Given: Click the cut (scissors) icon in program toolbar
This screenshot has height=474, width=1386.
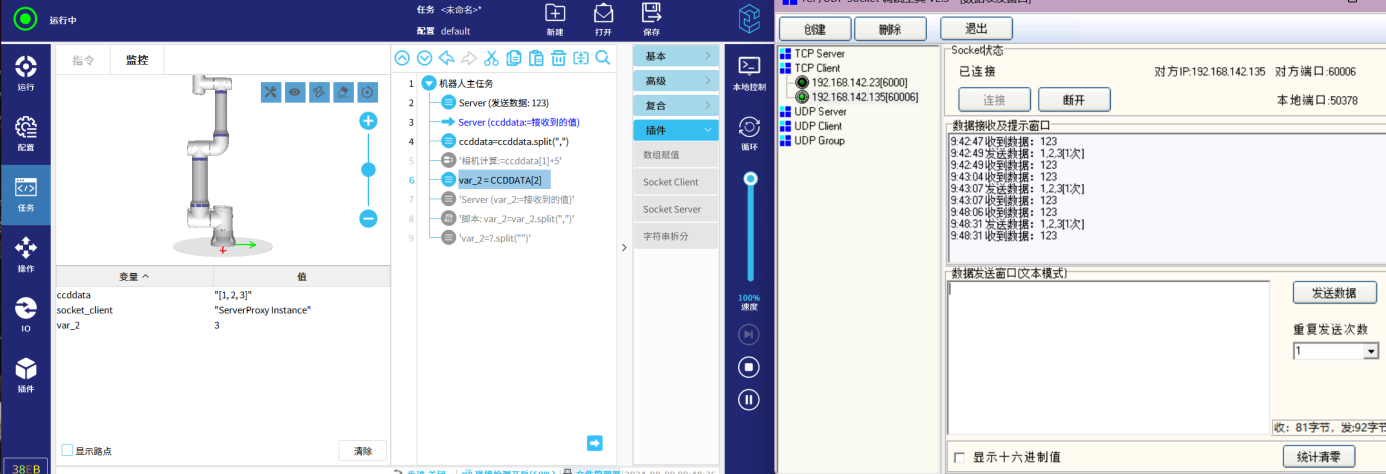Looking at the screenshot, I should click(491, 58).
